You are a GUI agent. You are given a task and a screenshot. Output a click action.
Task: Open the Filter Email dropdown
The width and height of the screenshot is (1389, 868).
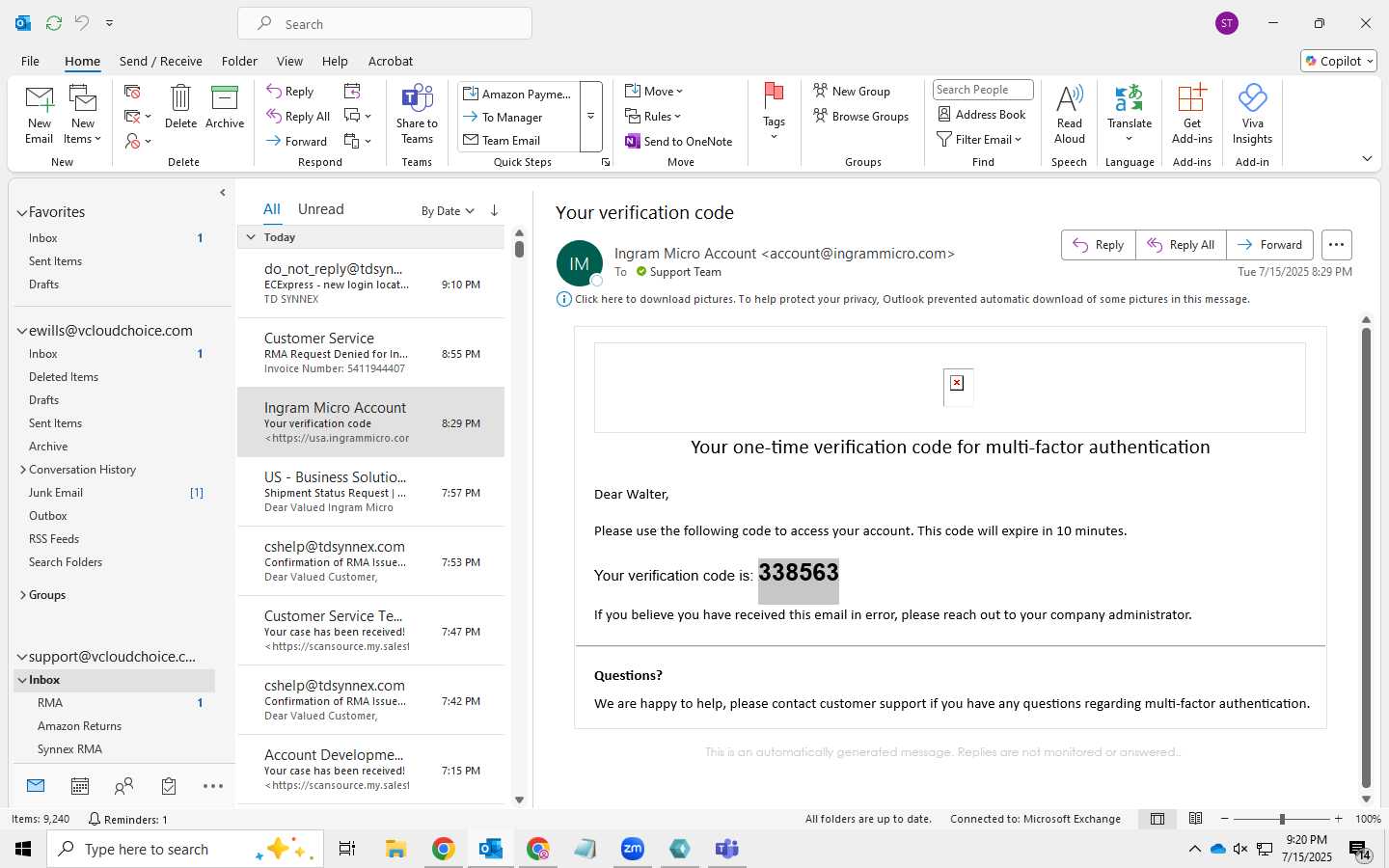point(979,139)
